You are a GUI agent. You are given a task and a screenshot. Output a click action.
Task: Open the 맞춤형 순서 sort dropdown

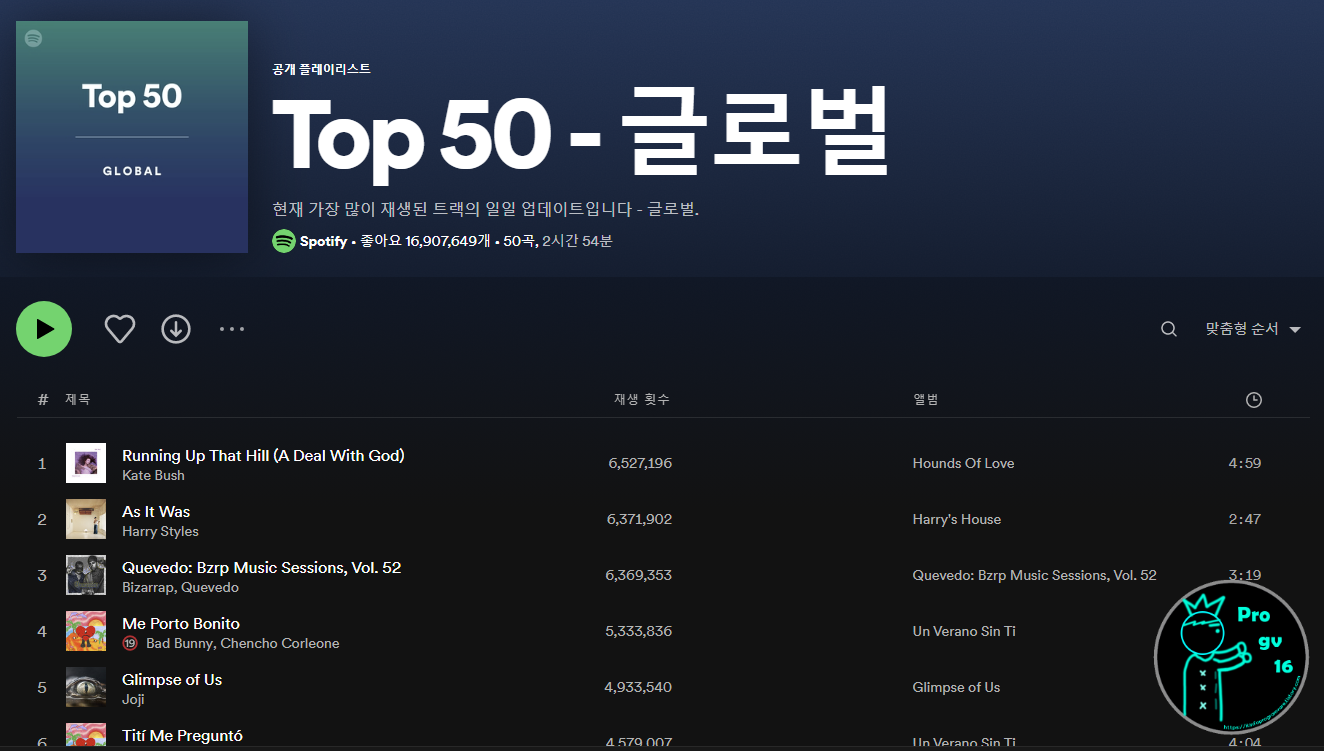pyautogui.click(x=1253, y=329)
